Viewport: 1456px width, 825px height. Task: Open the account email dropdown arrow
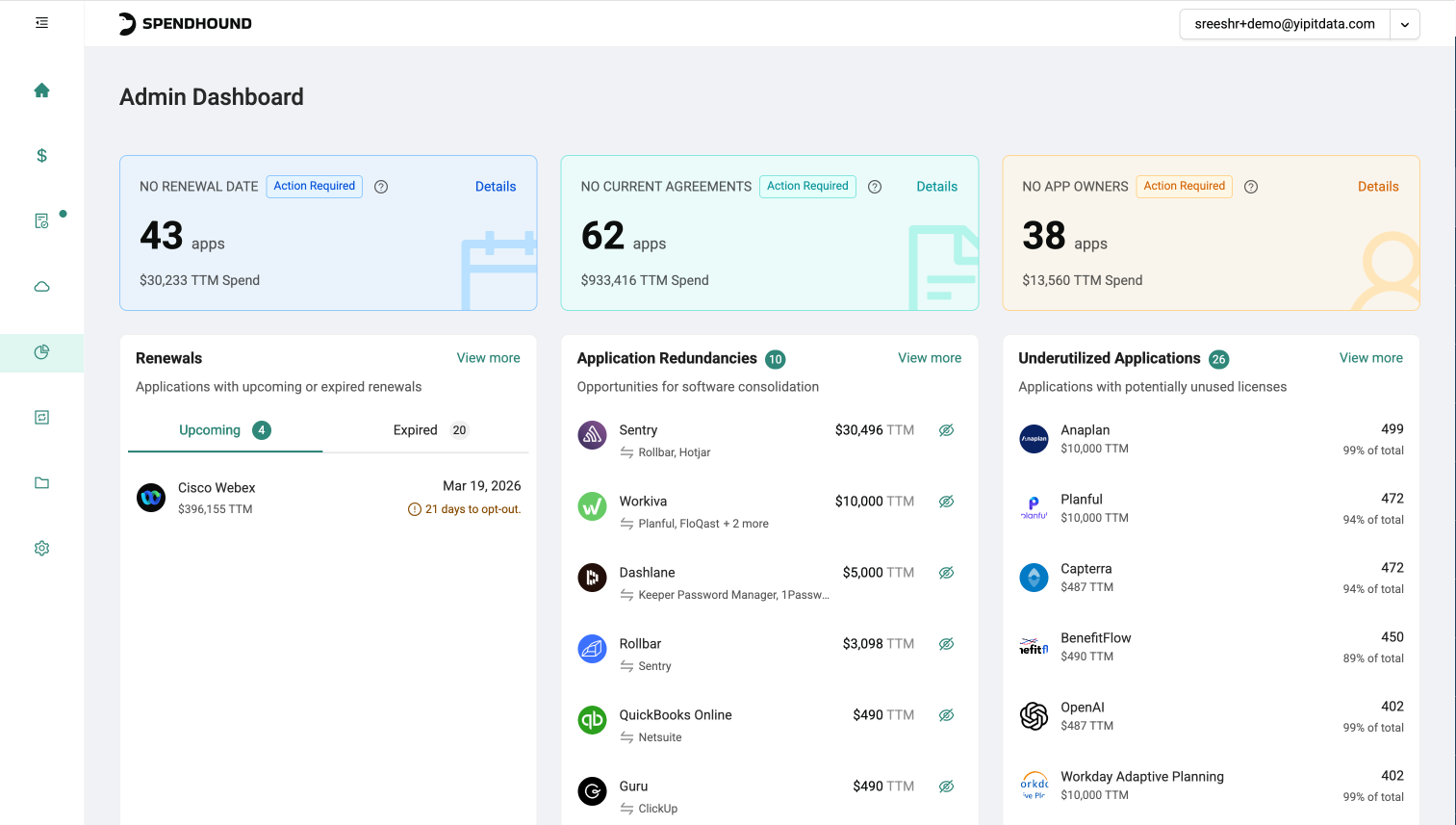[x=1405, y=25]
